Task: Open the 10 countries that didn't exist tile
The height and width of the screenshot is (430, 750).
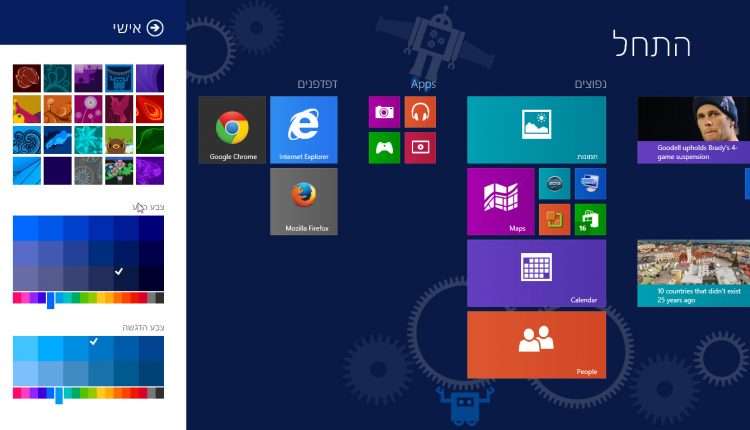Action: pos(694,273)
